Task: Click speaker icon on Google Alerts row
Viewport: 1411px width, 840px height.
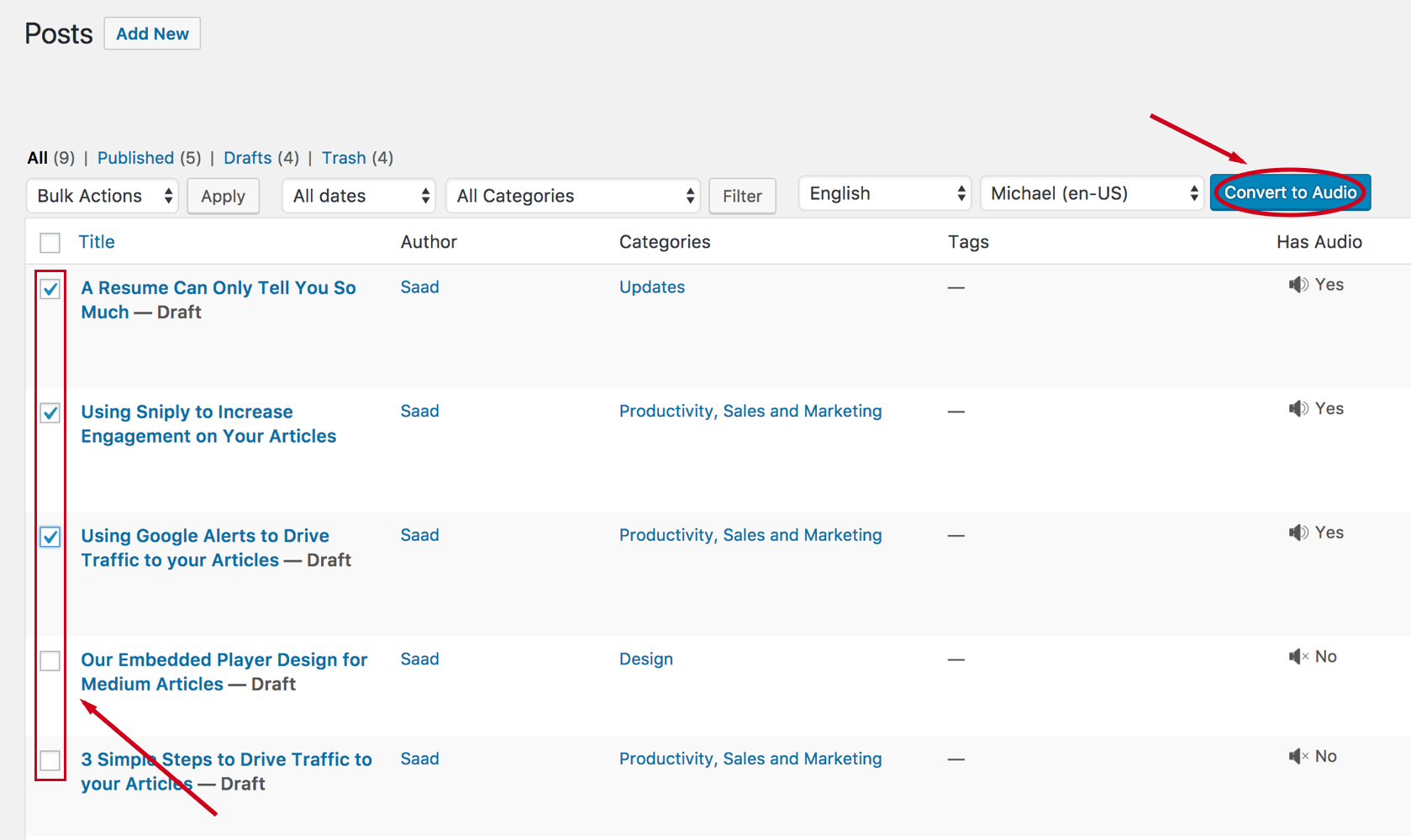Action: point(1298,533)
